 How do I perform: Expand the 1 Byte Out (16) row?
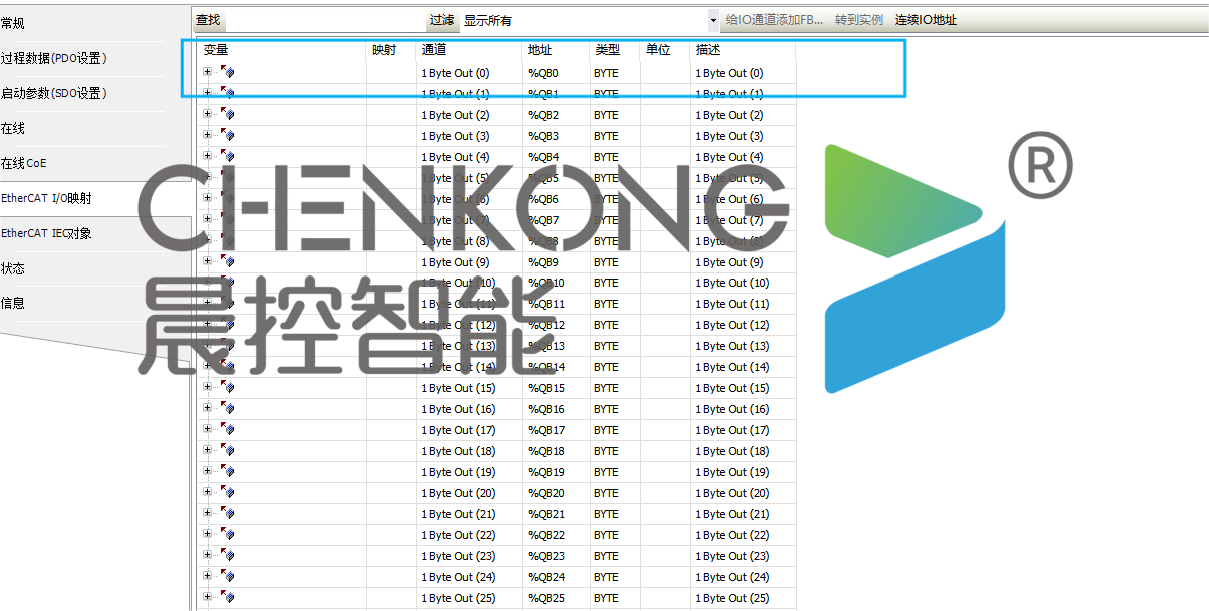click(x=208, y=408)
